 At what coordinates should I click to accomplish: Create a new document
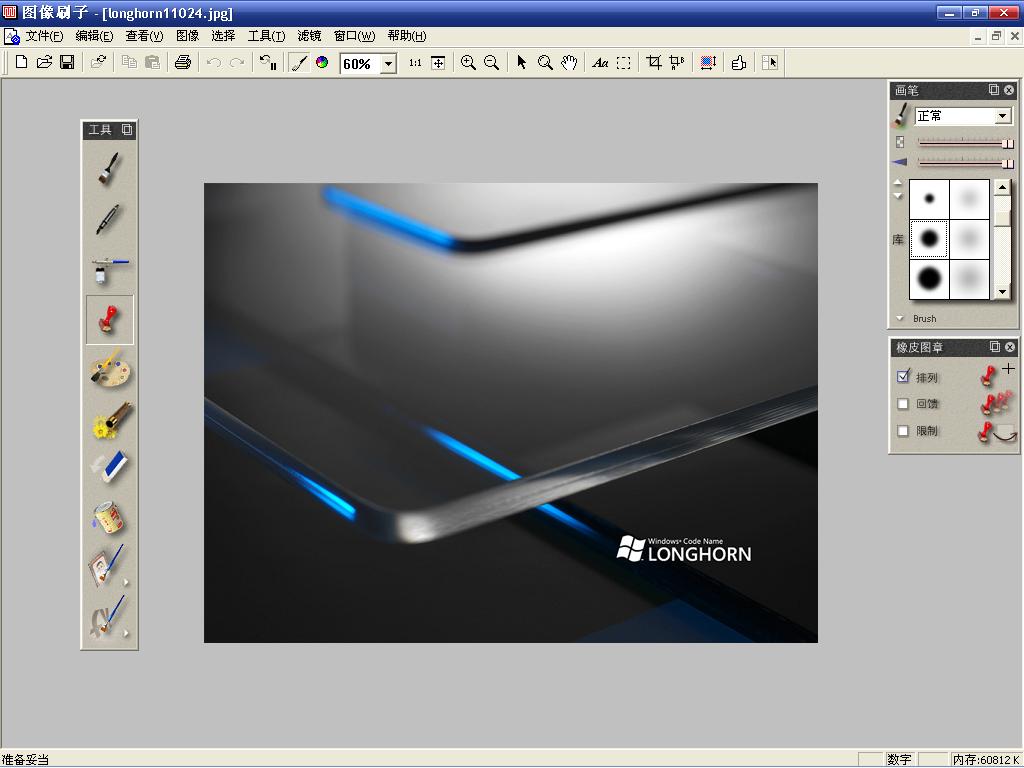(21, 63)
